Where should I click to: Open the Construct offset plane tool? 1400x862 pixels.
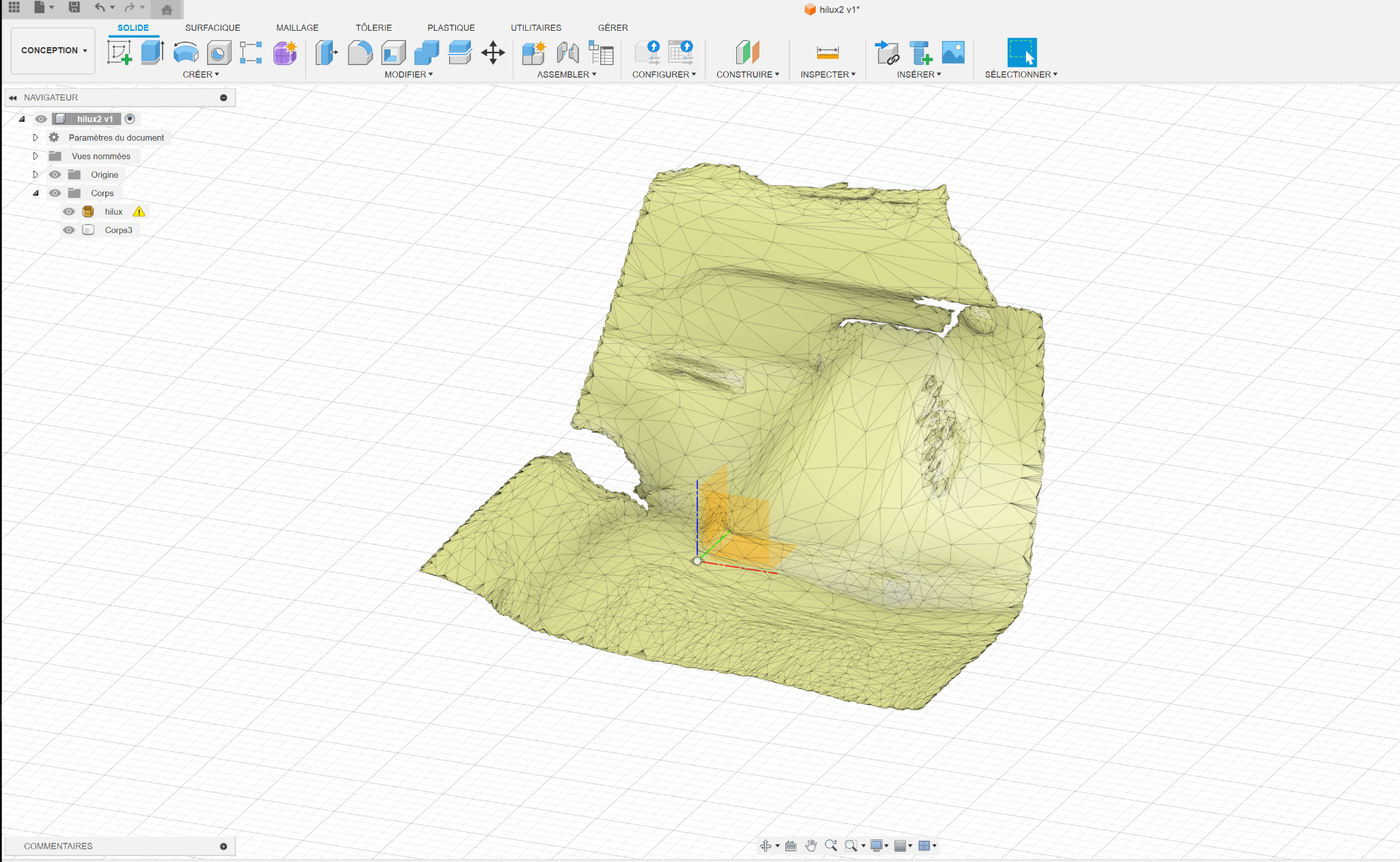(747, 53)
